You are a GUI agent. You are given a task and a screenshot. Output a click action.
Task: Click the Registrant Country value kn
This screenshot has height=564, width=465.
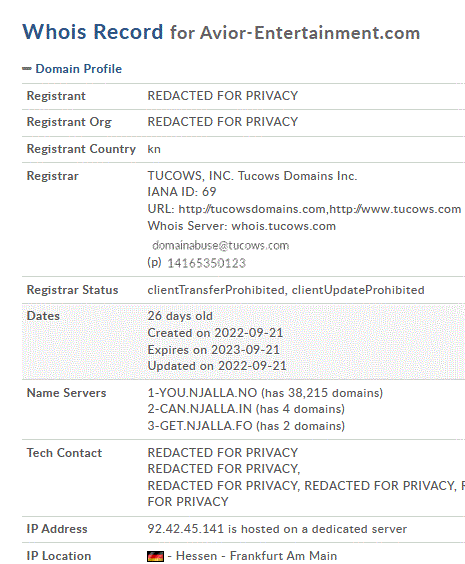click(154, 149)
